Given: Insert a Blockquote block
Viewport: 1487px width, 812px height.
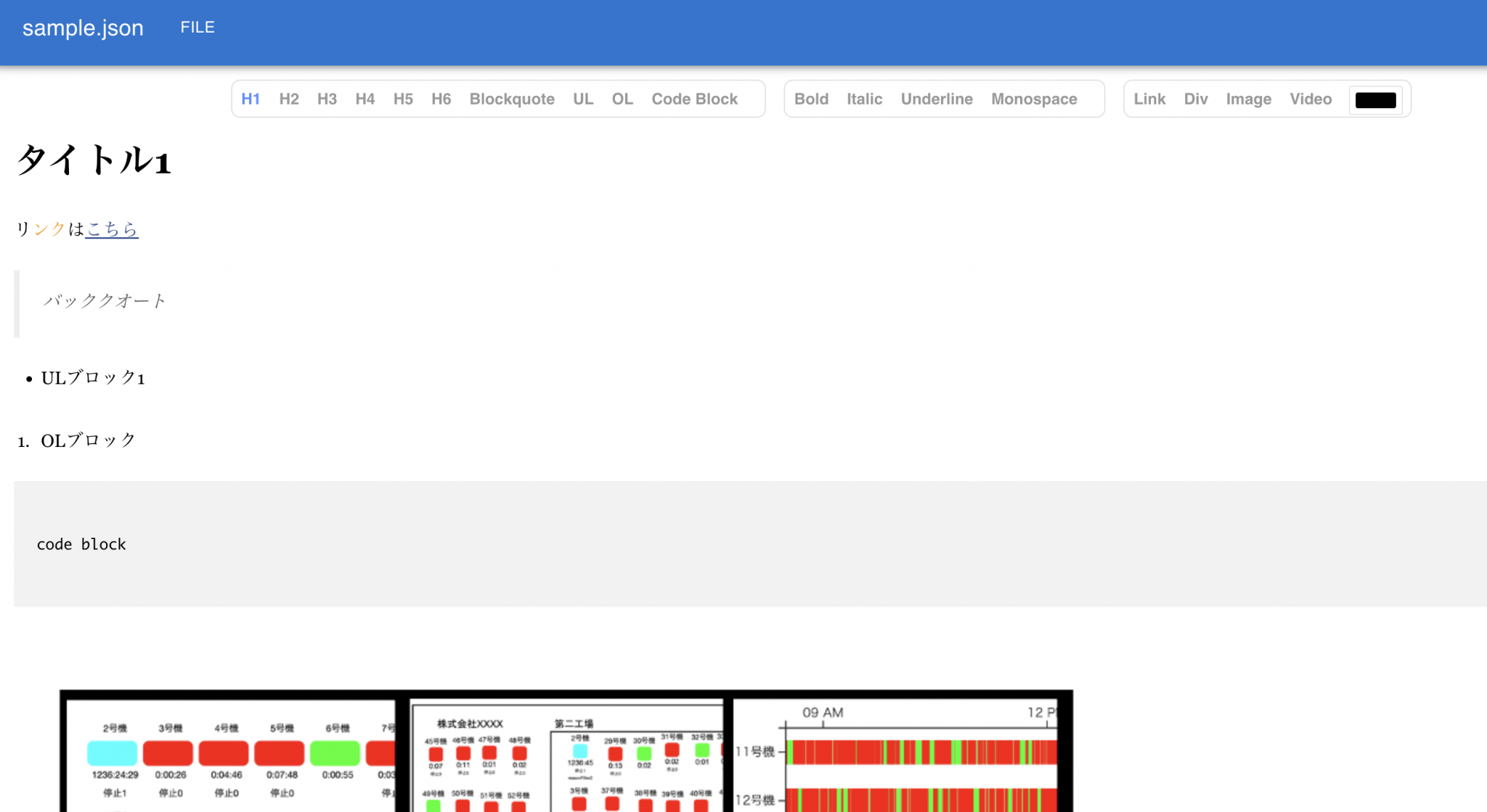Looking at the screenshot, I should click(x=511, y=99).
